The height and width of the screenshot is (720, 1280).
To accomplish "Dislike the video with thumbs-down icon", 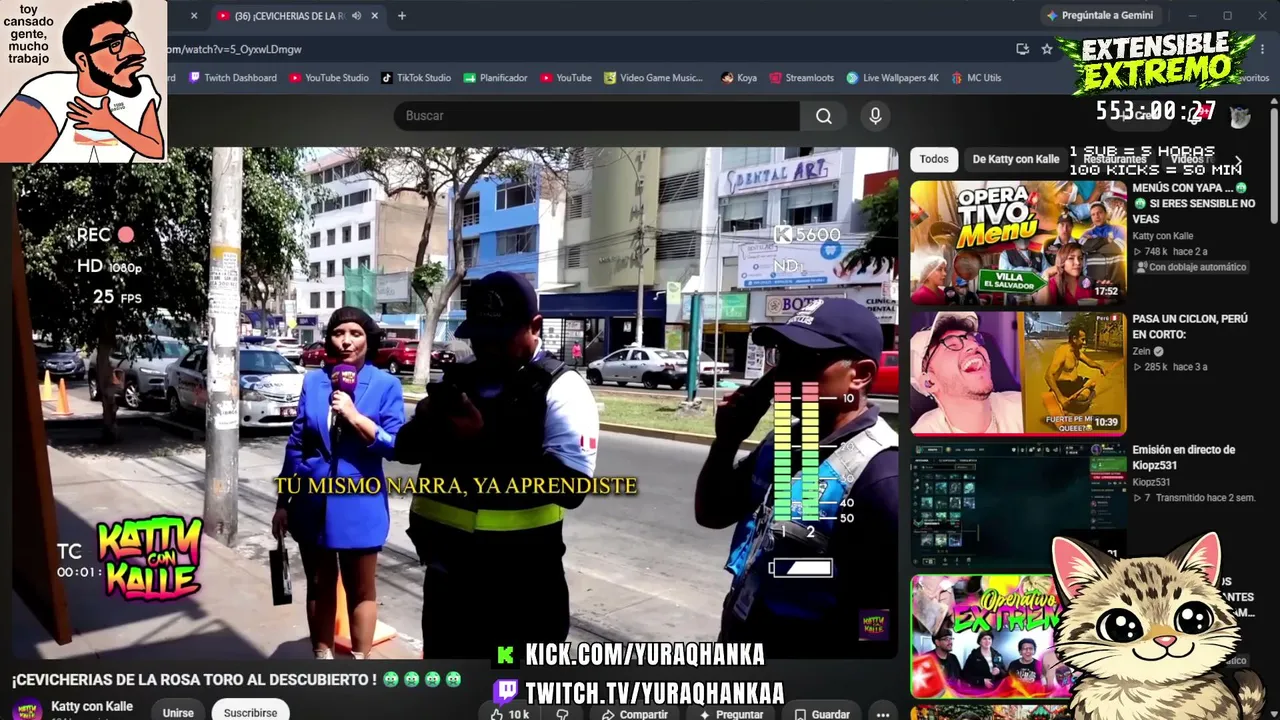I will tap(562, 714).
